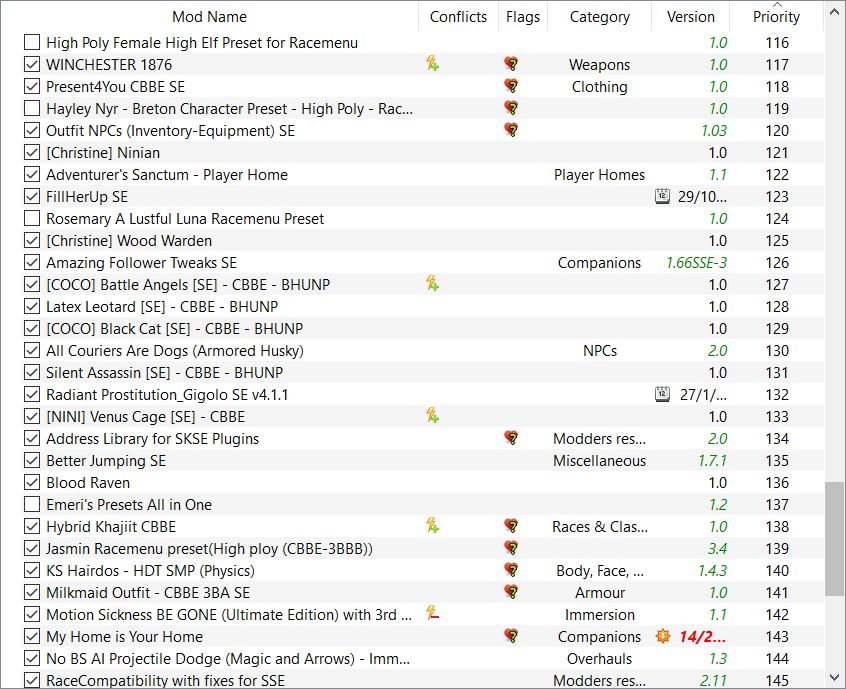Click the red 14/2... version text
The image size is (846, 689).
[x=702, y=637]
